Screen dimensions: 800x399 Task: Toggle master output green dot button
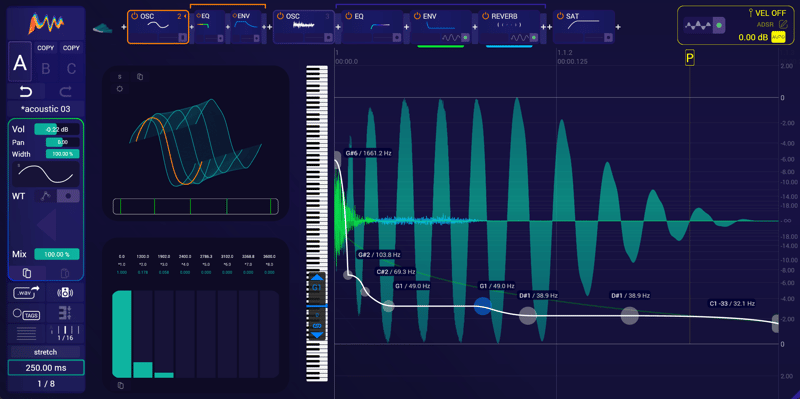pos(719,25)
